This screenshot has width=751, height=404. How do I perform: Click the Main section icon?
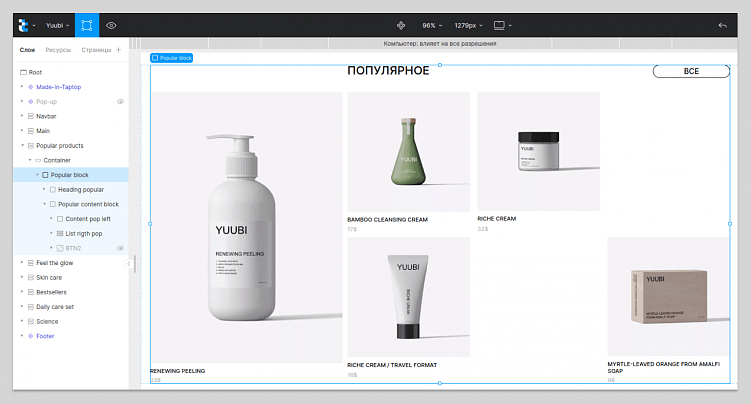coord(31,131)
